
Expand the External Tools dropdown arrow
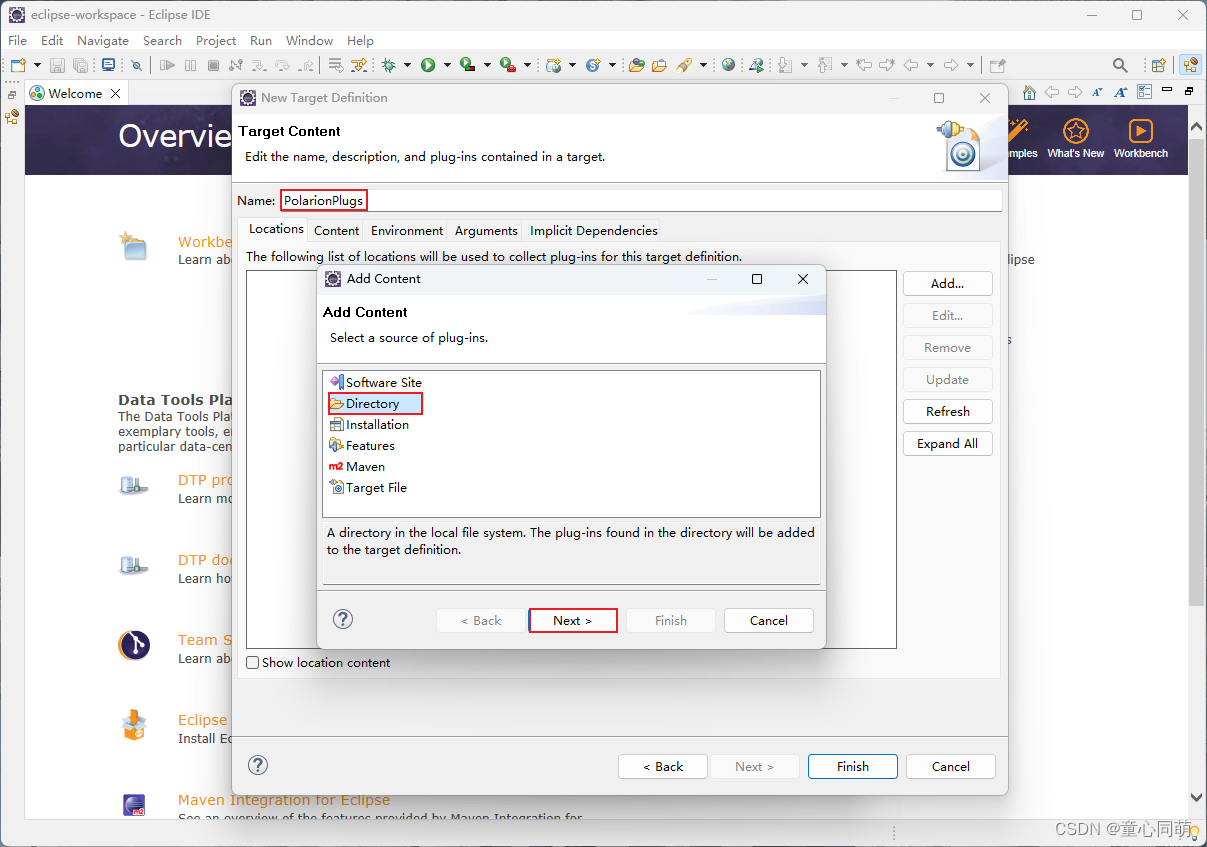526,65
